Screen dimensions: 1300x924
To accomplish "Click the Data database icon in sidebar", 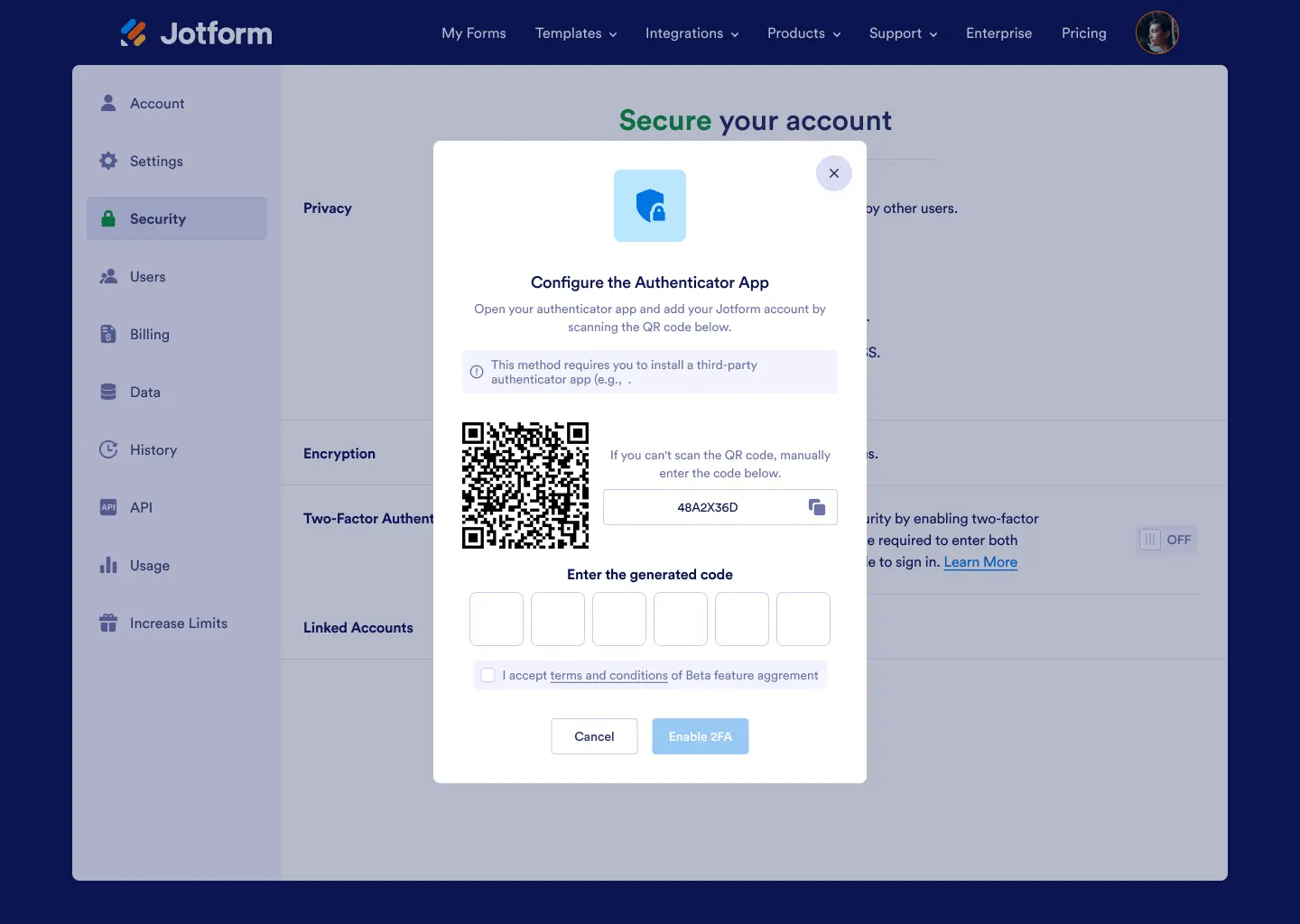I will 108,392.
